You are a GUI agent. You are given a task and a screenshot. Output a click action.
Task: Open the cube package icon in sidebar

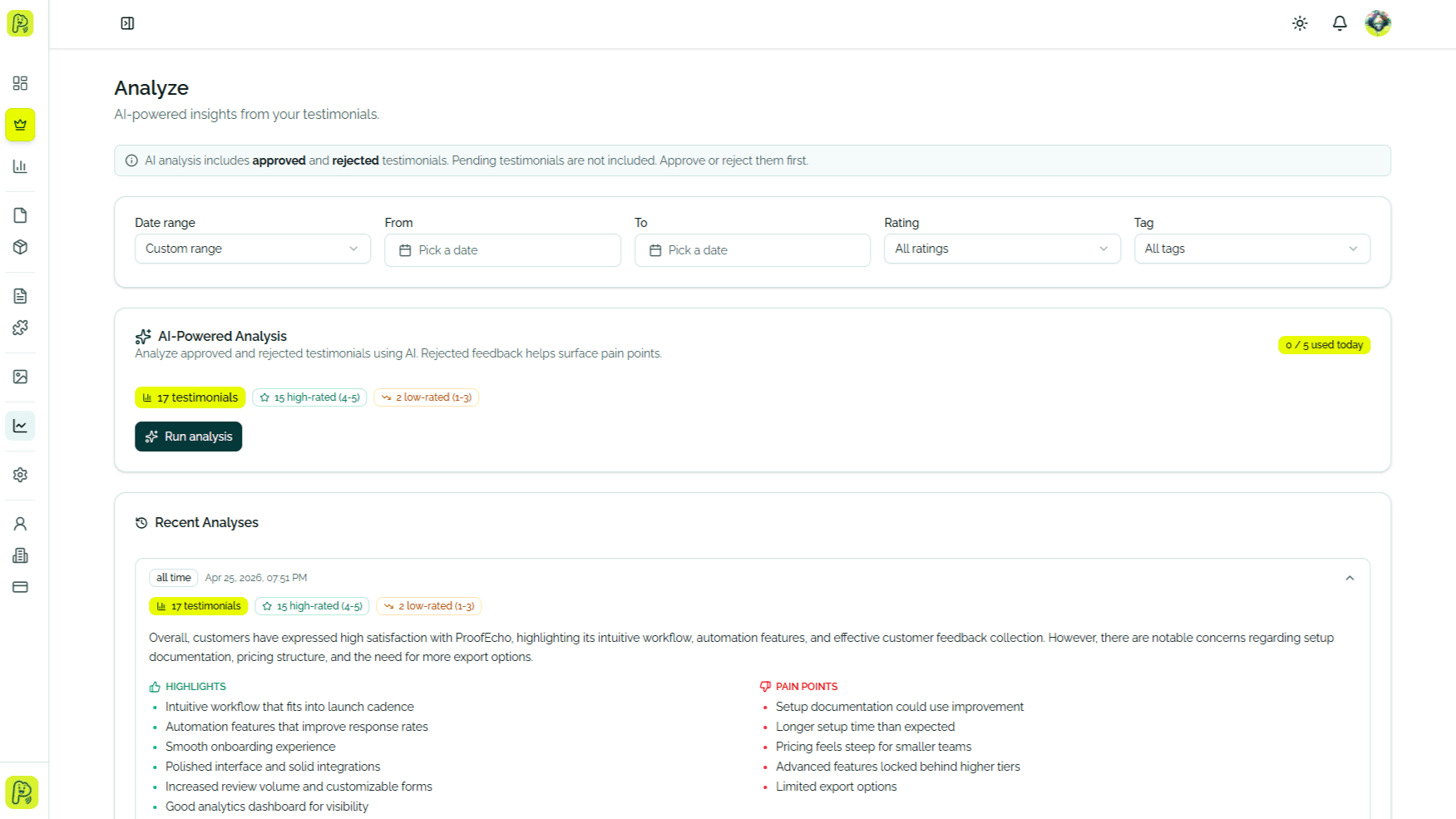tap(20, 247)
